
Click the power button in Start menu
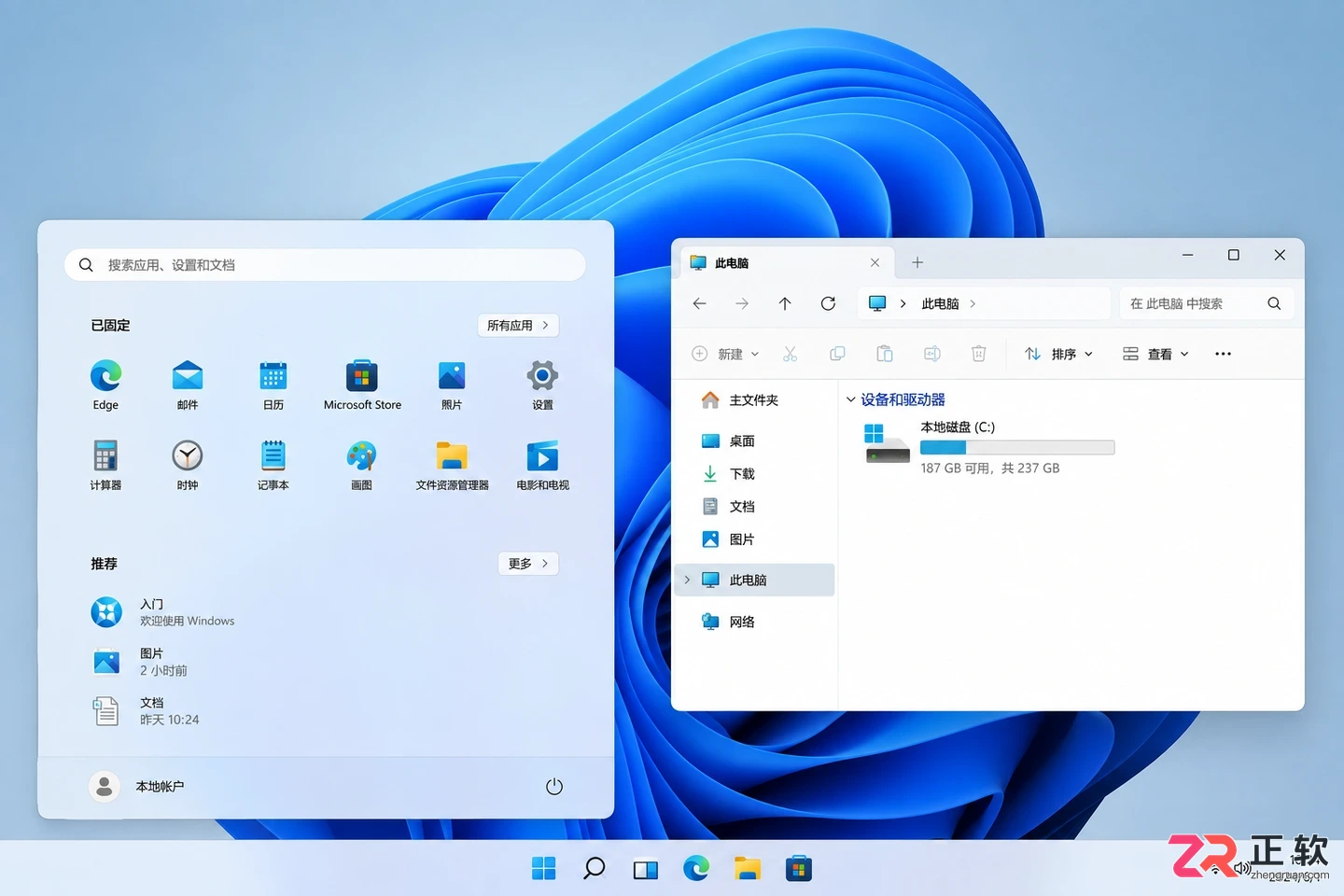click(554, 787)
